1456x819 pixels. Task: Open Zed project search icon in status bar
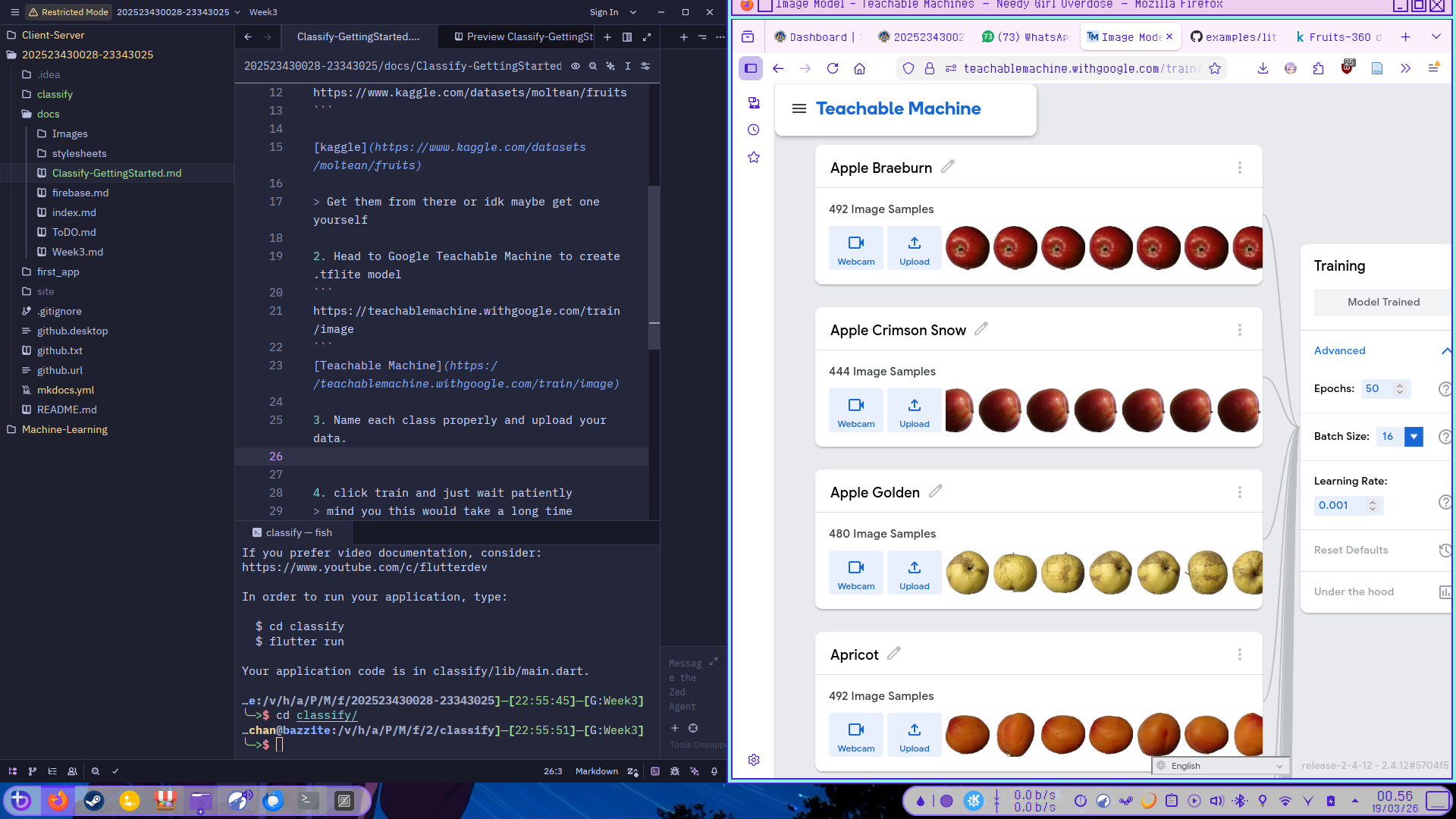[x=96, y=771]
